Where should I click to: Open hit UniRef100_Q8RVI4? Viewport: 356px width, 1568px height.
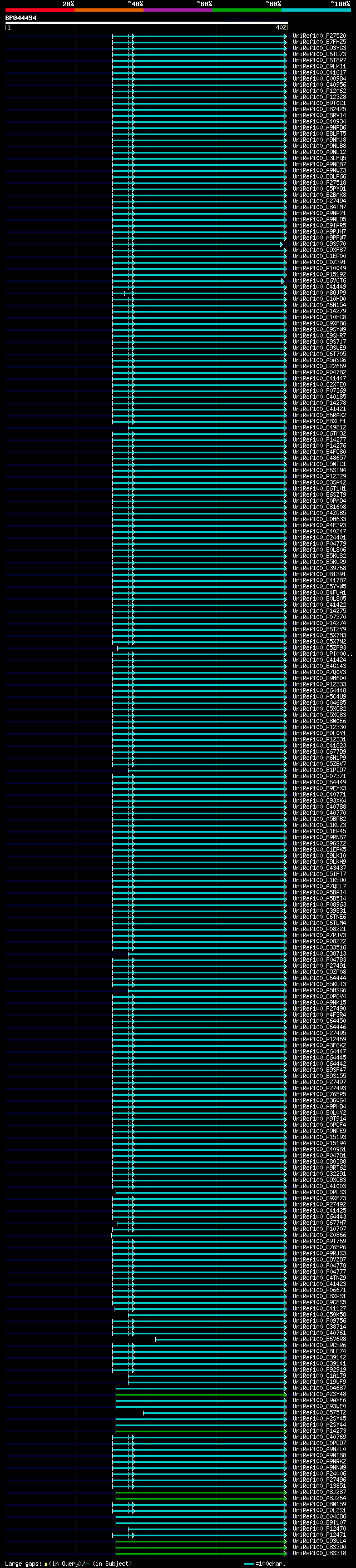319,116
